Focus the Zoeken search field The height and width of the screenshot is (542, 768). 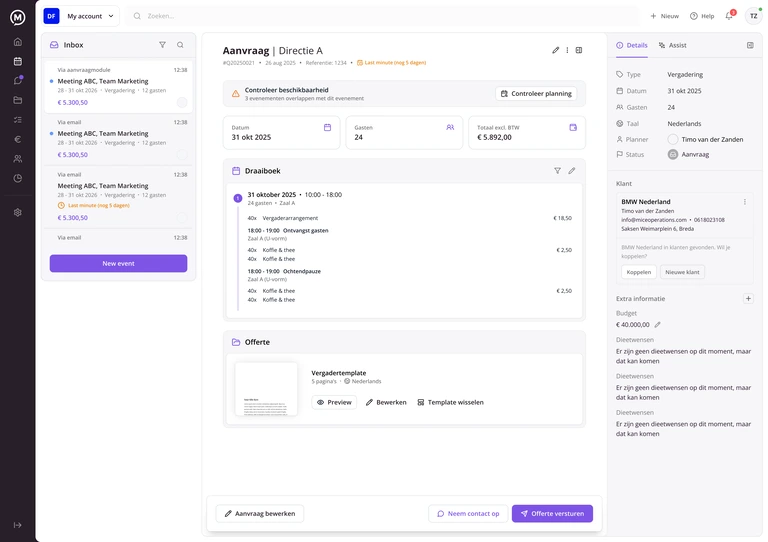382,16
